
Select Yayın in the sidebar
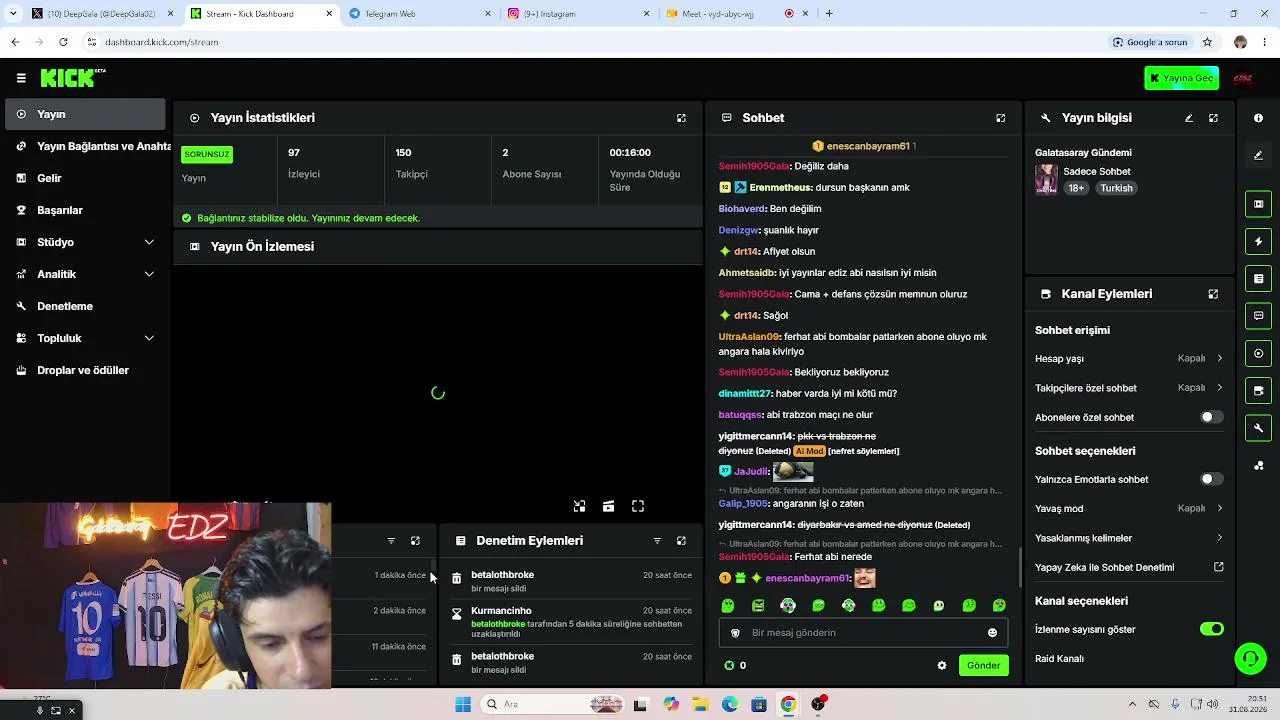(84, 114)
